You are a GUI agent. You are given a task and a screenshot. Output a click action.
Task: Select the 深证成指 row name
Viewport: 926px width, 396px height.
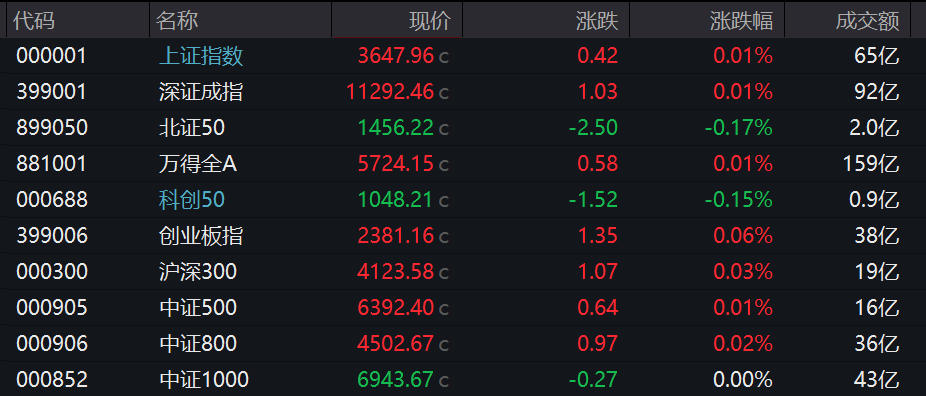(201, 92)
